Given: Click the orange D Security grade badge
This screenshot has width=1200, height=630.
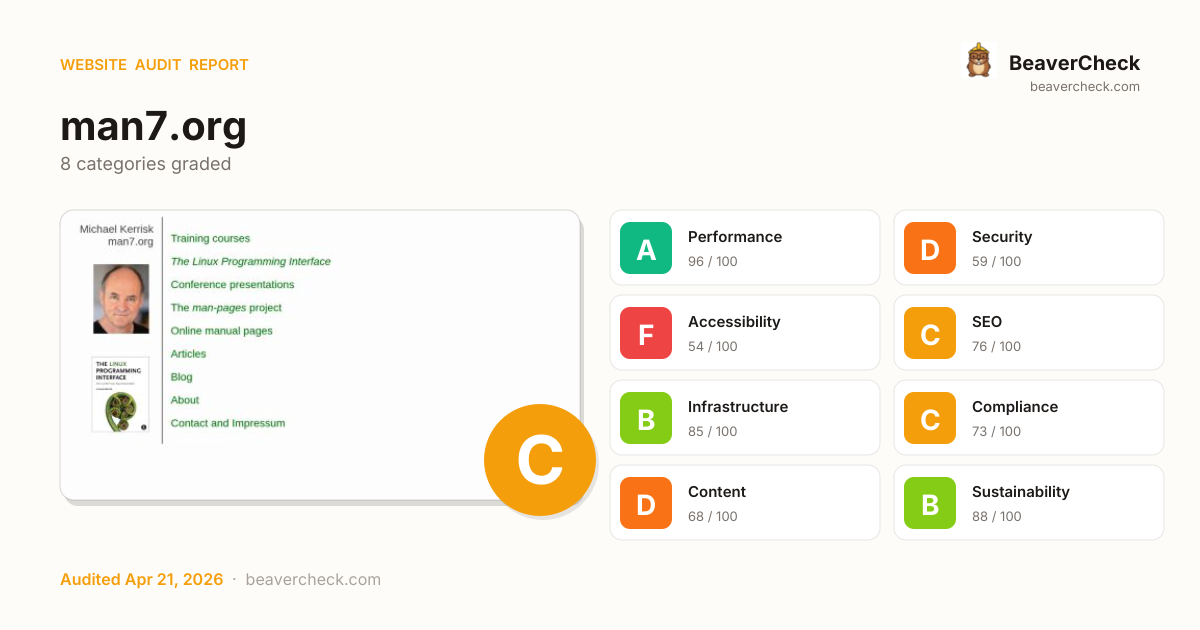Looking at the screenshot, I should (x=930, y=248).
